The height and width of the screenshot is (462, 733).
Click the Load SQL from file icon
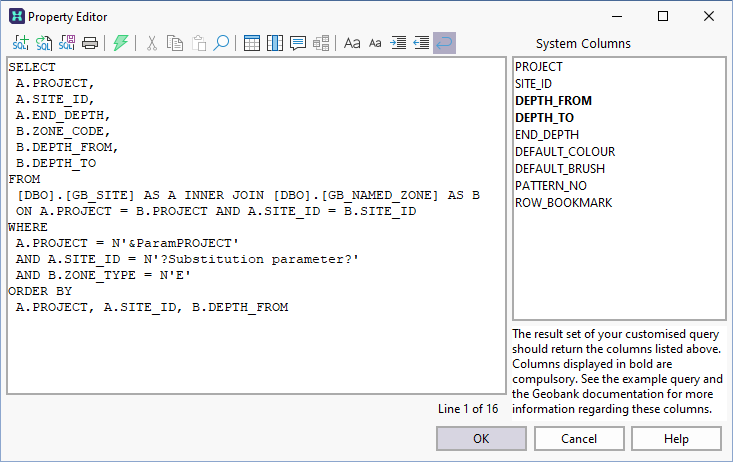[x=44, y=43]
